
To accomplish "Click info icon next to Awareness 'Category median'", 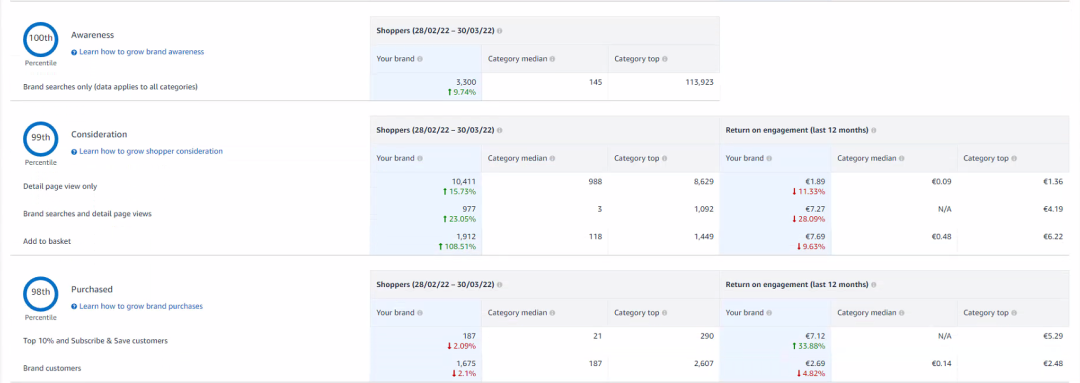I will (552, 59).
